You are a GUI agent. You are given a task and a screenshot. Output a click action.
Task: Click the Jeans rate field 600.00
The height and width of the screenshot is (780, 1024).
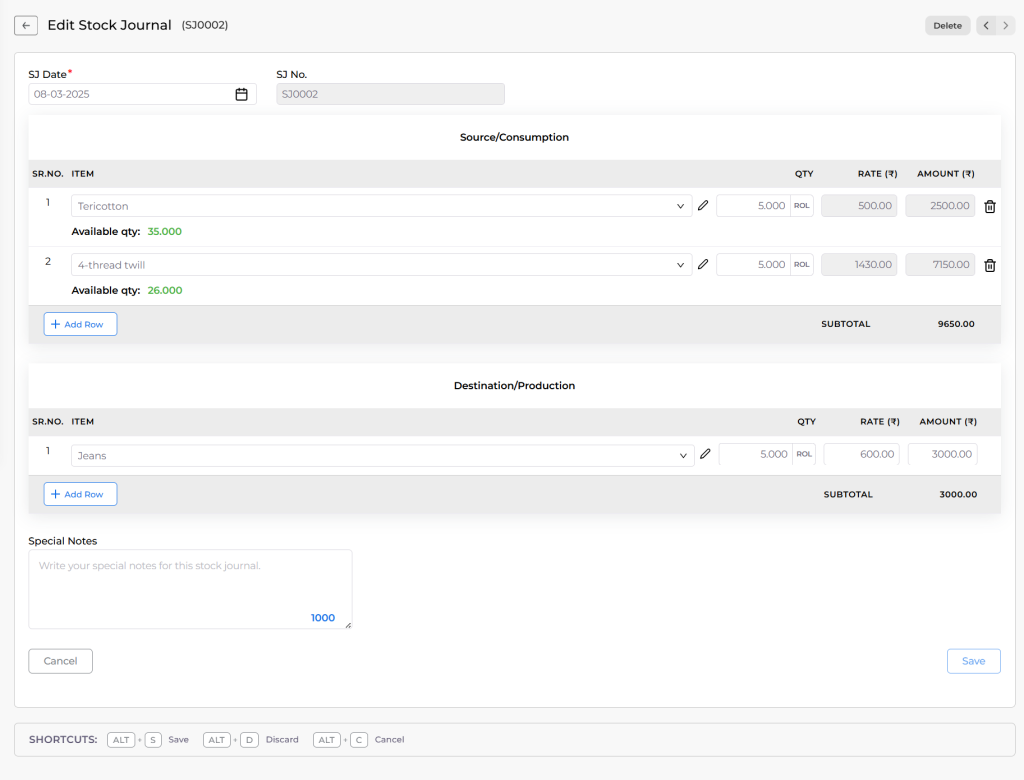[861, 454]
